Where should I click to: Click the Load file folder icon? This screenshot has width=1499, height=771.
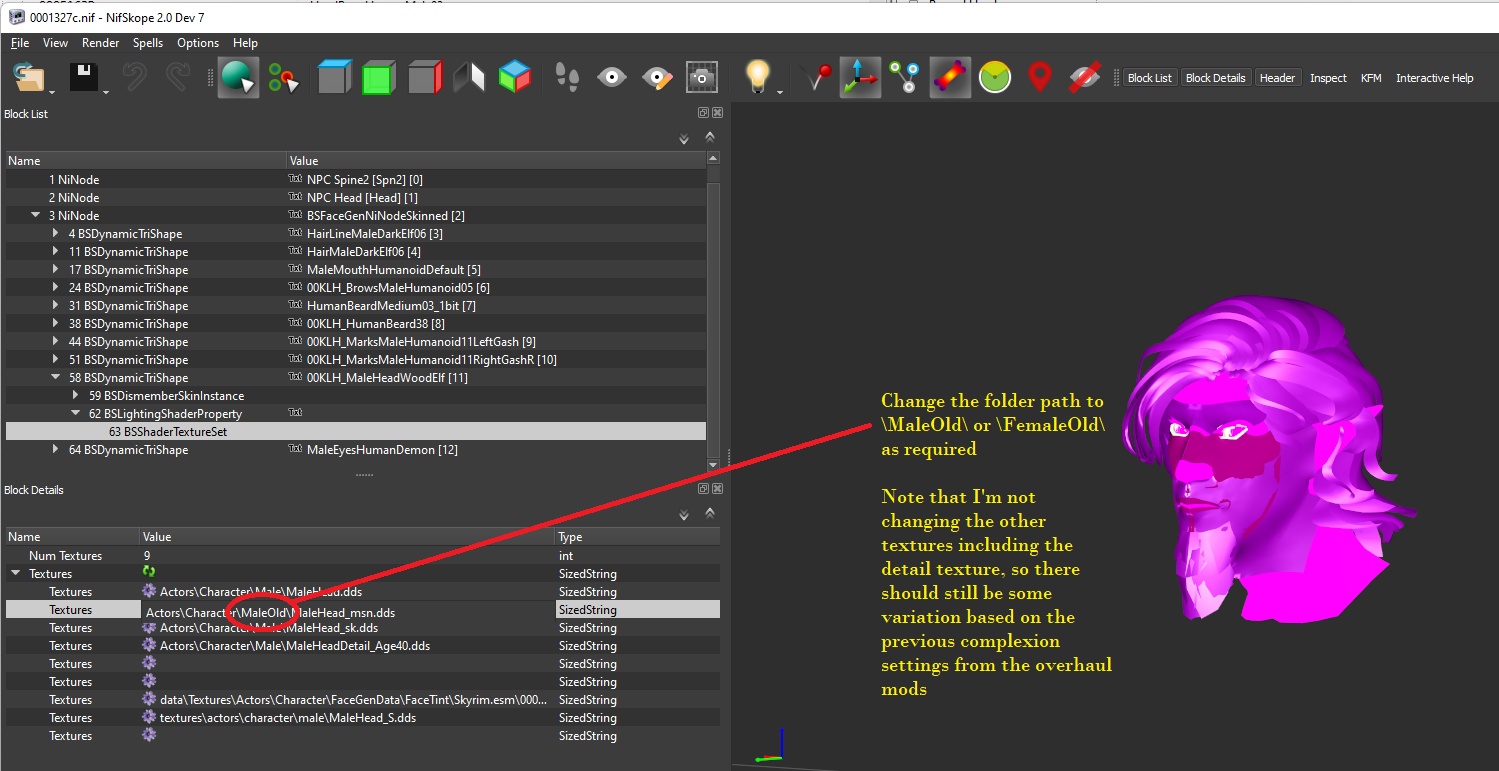(x=30, y=78)
